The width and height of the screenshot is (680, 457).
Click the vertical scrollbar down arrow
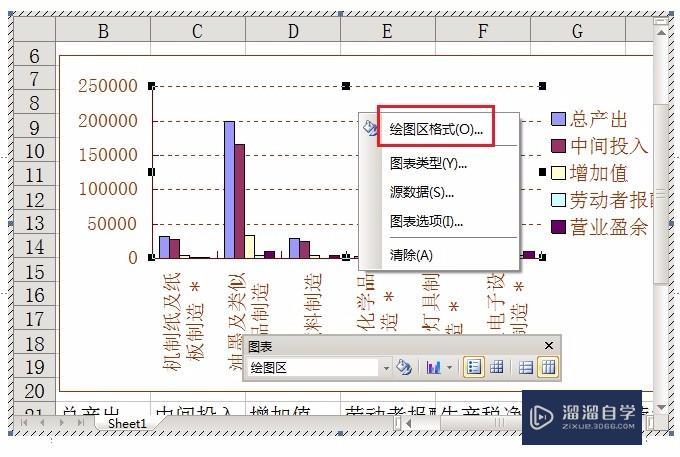coord(660,407)
